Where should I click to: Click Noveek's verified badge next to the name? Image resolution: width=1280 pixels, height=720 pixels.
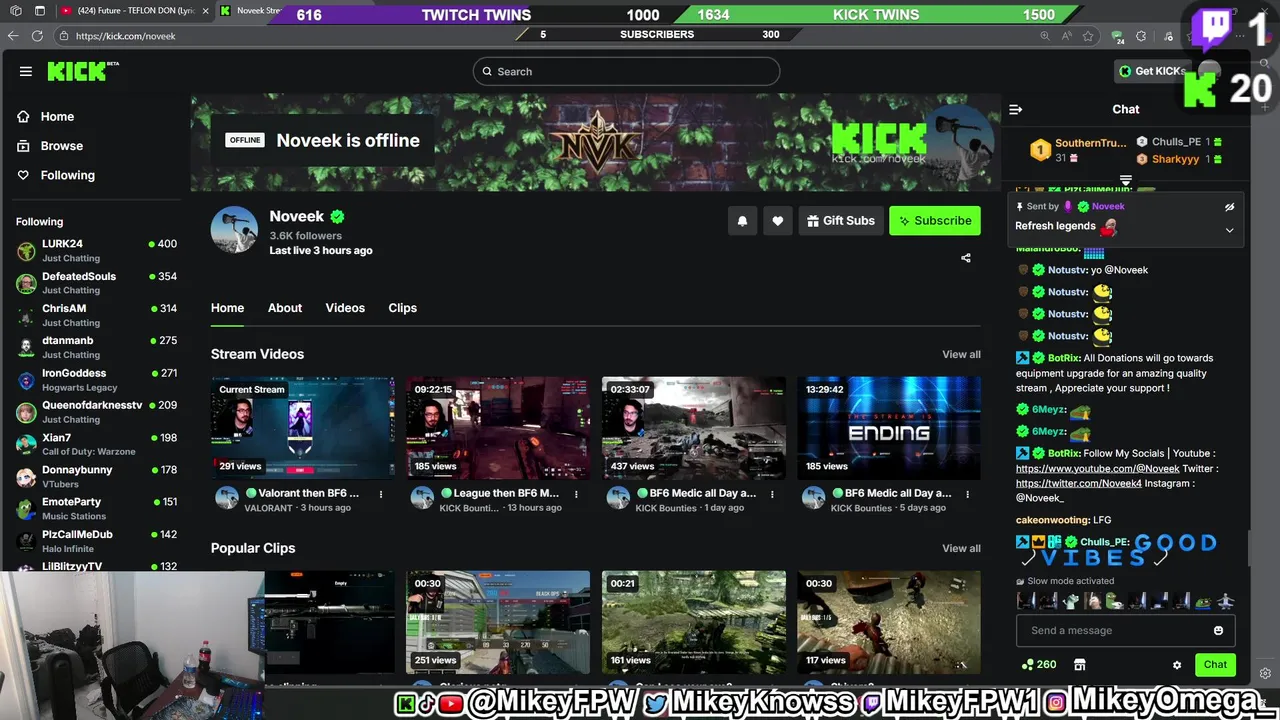[x=338, y=216]
